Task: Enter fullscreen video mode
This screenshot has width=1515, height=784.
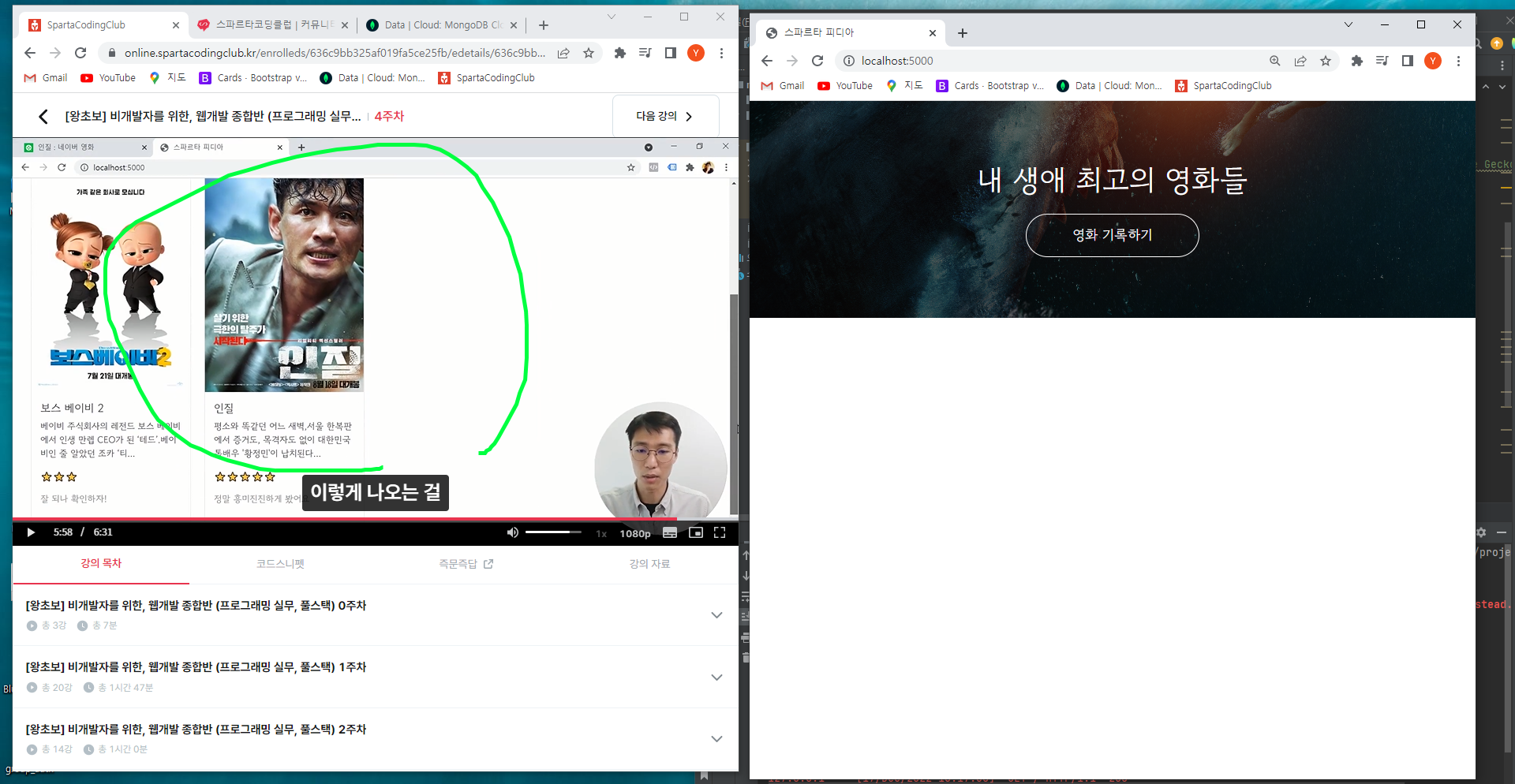Action: click(x=720, y=532)
